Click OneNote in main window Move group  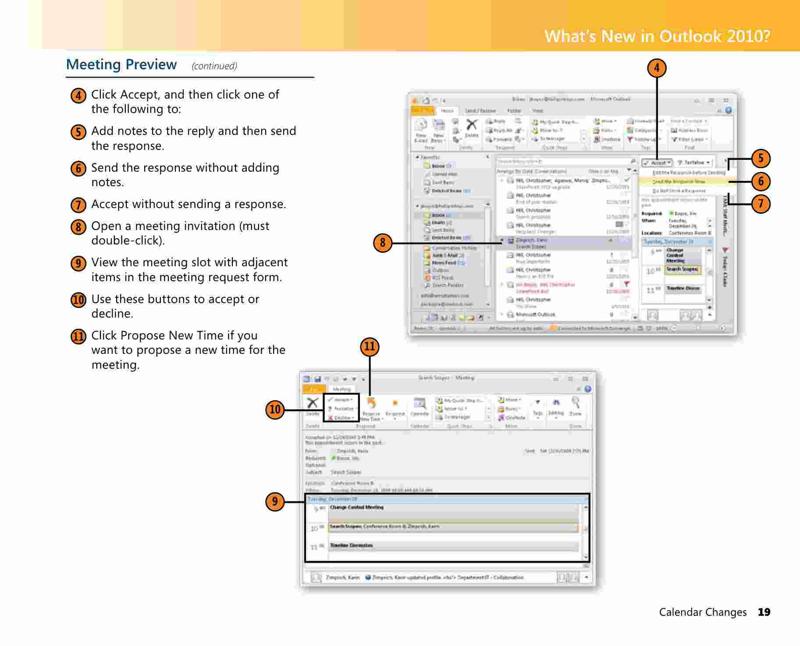coord(607,139)
